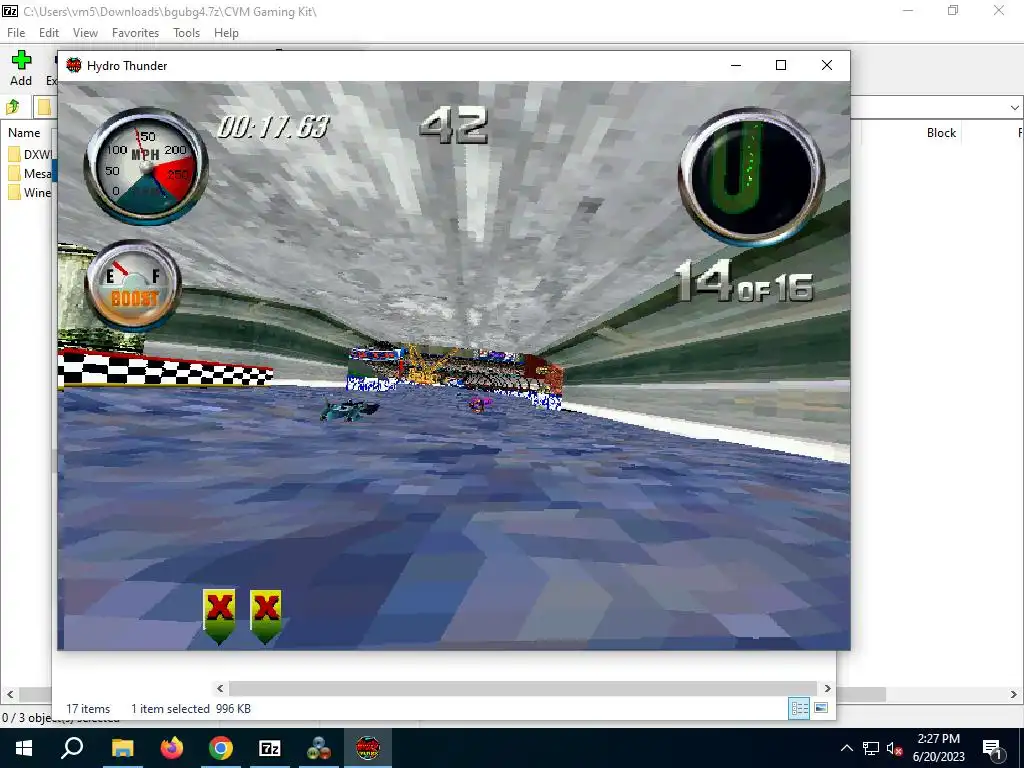The image size is (1024, 768).
Task: Open the Hydro Thunder taskbar button
Action: [x=368, y=748]
